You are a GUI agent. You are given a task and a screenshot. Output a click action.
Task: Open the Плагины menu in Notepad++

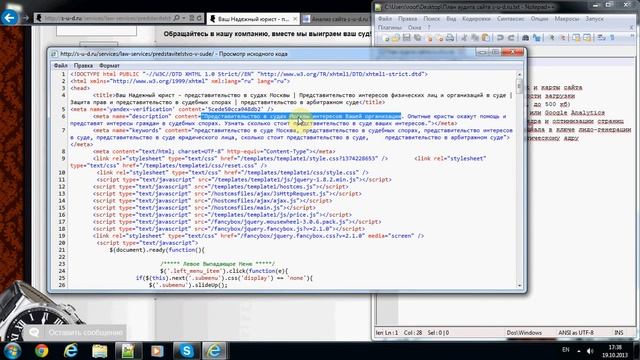coord(390,27)
